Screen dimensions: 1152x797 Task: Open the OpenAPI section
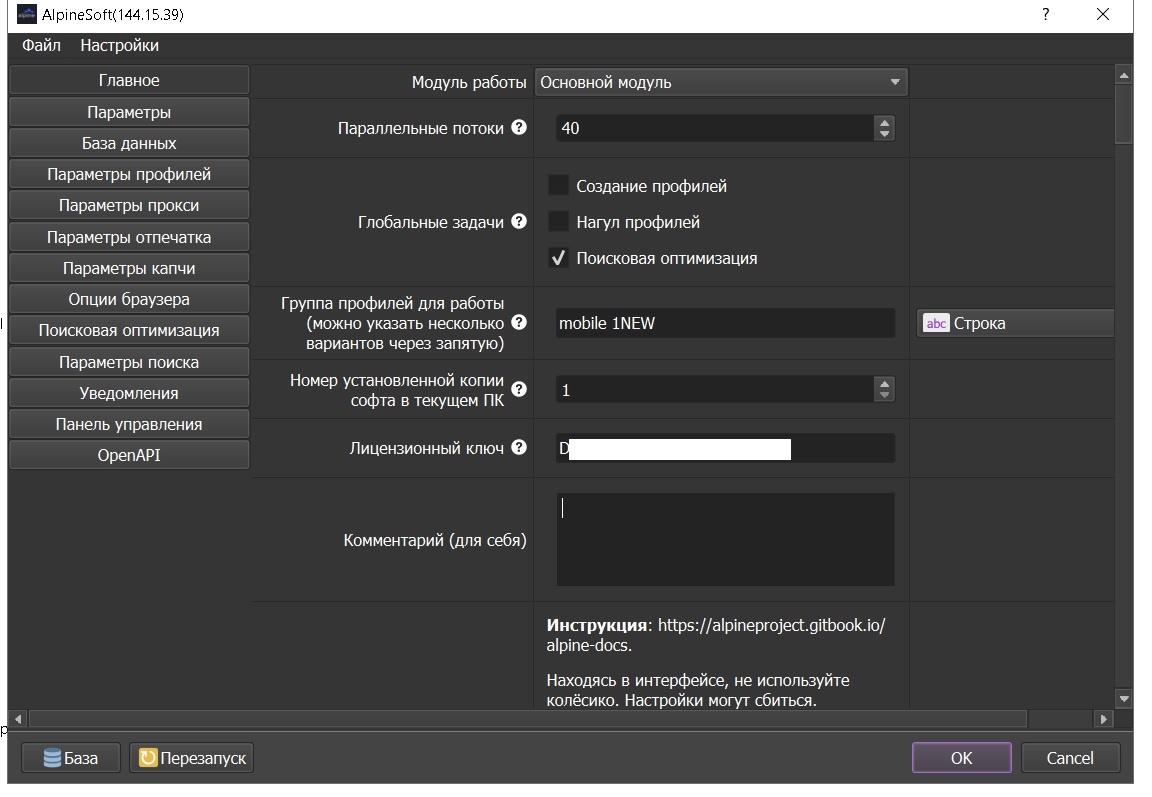(x=129, y=455)
